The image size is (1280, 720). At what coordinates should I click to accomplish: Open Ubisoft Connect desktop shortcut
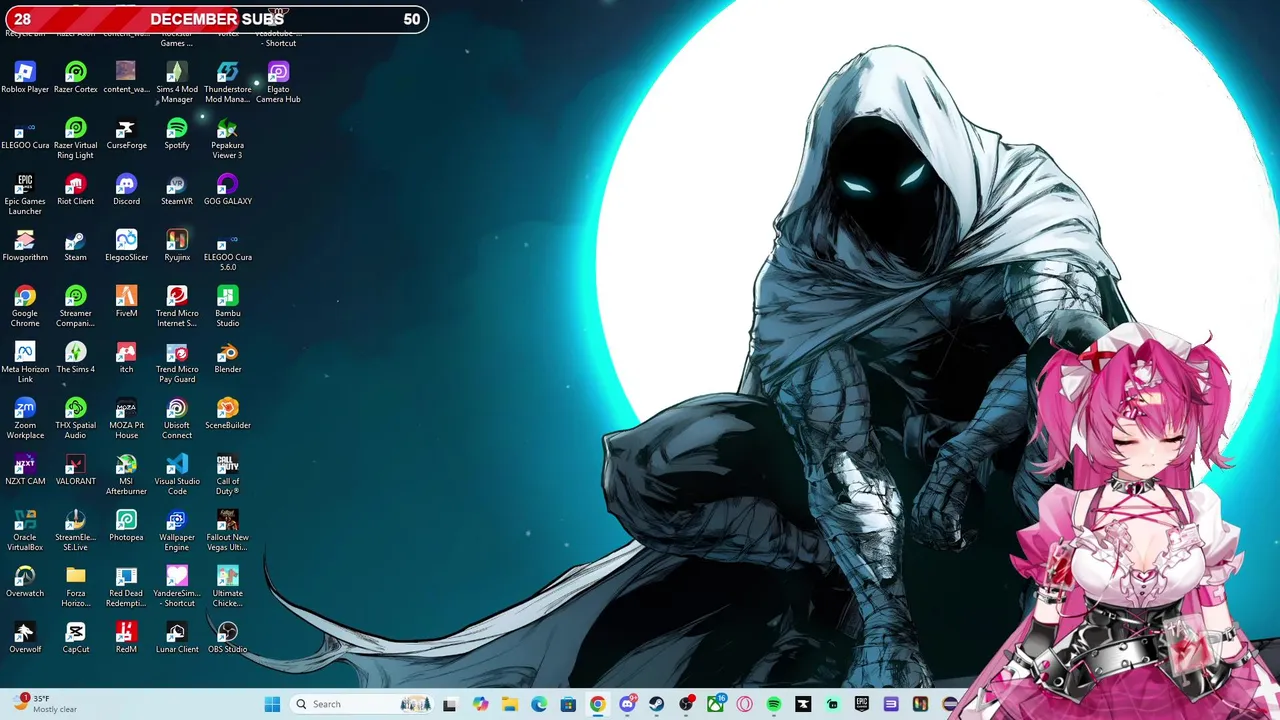click(x=177, y=419)
